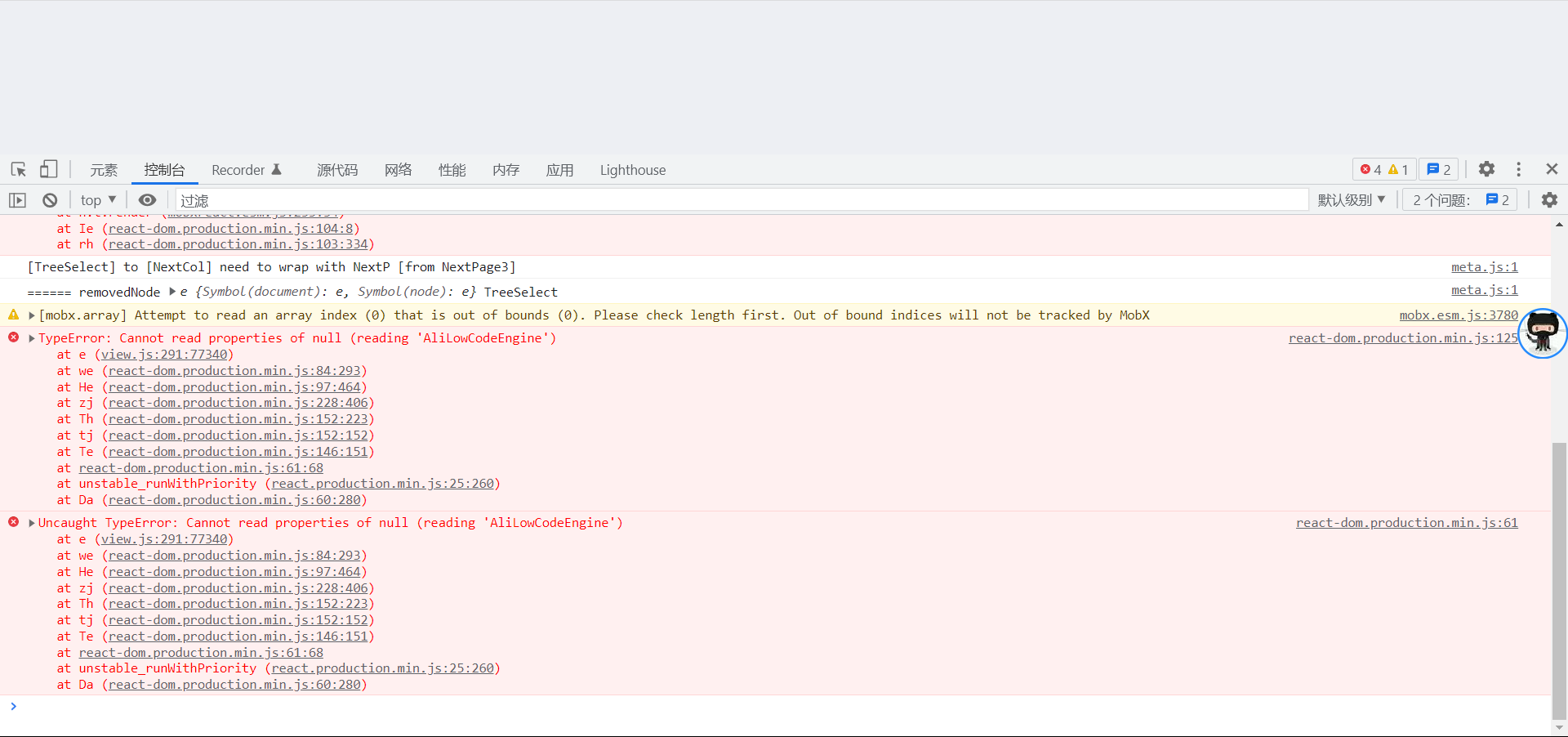Open console settings in the filter bar
1568x737 pixels.
tap(1549, 199)
